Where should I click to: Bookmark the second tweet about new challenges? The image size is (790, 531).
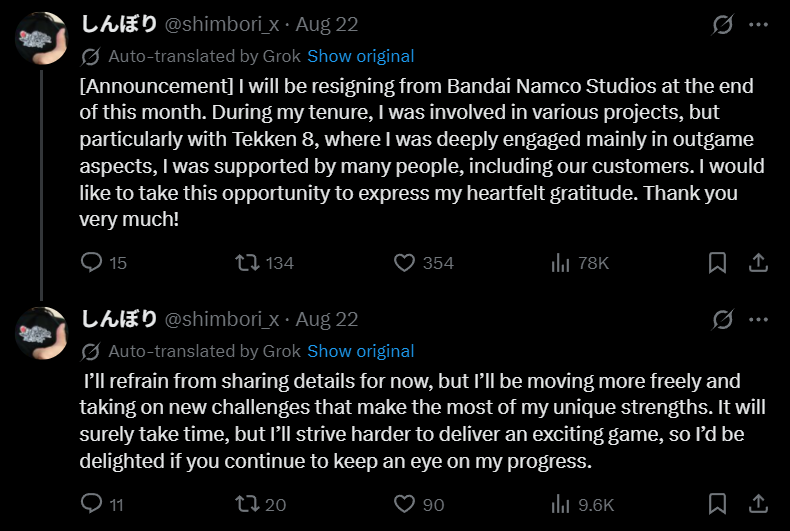click(x=717, y=504)
